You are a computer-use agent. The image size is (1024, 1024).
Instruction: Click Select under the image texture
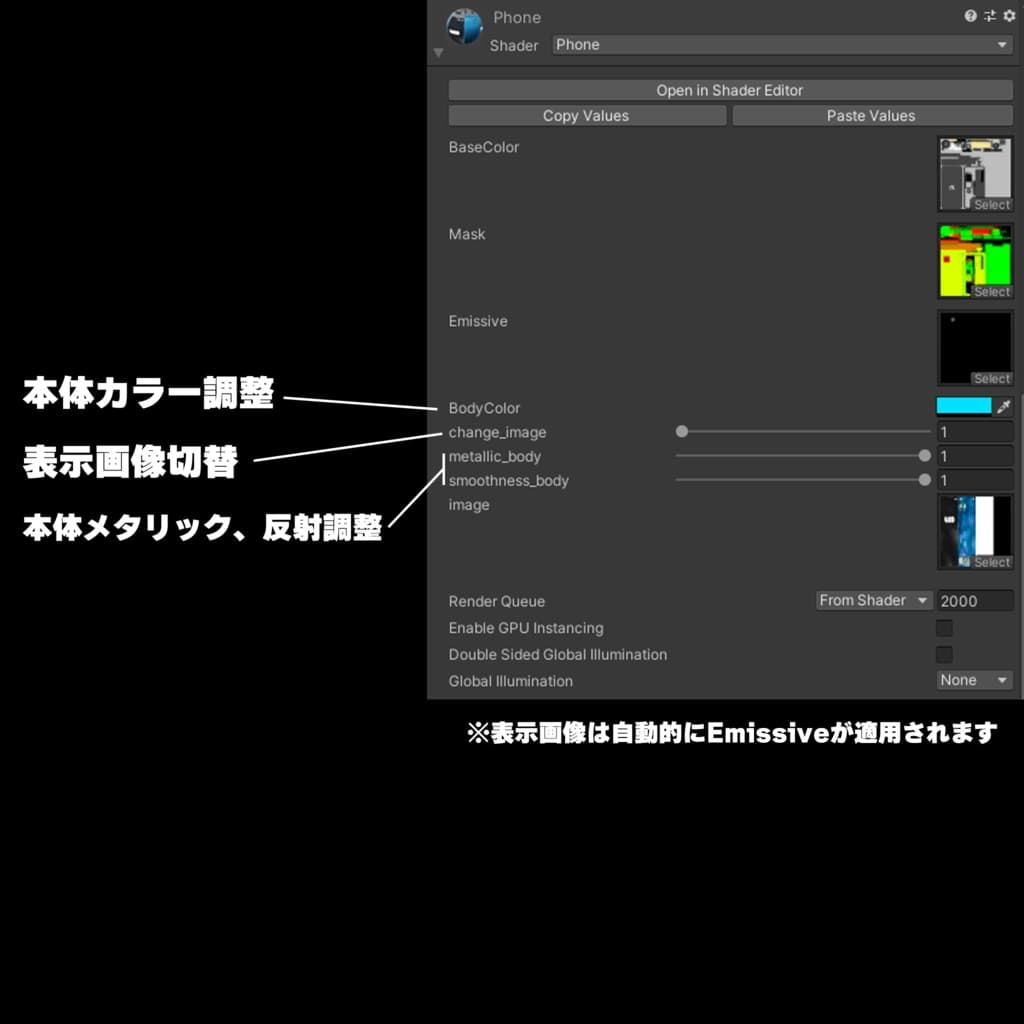tap(993, 562)
